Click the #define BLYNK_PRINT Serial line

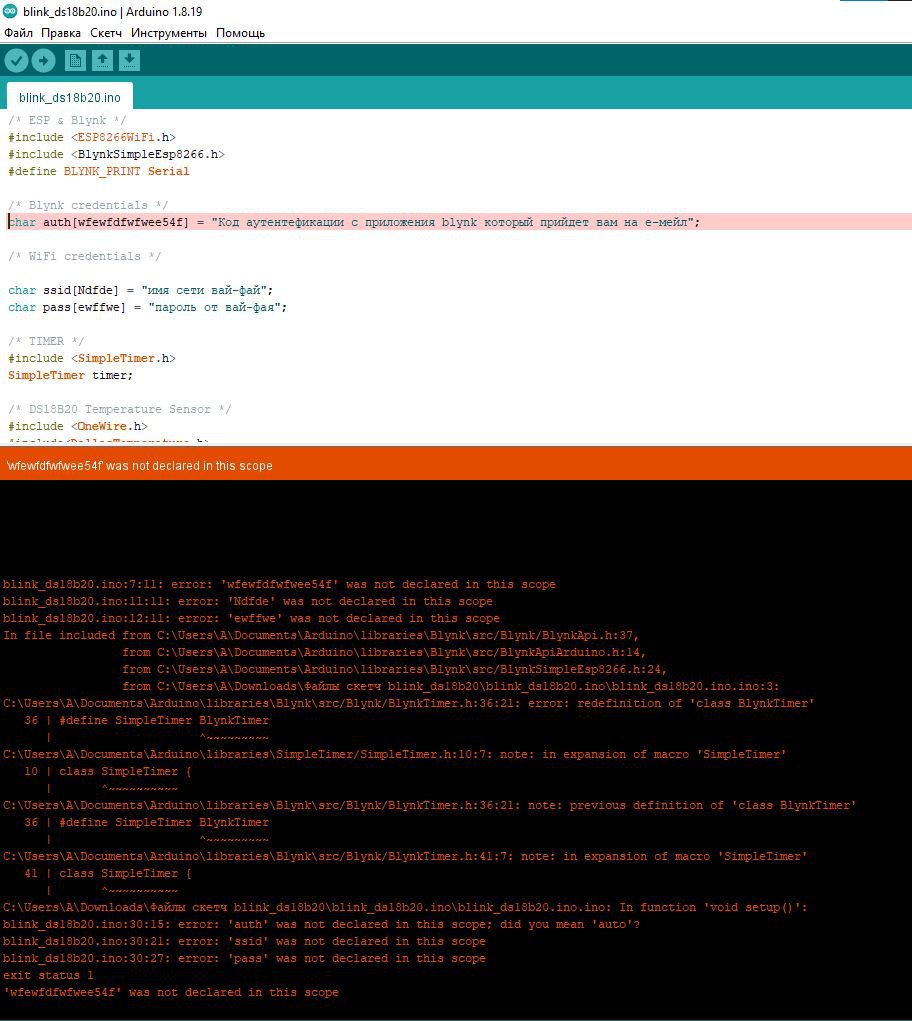[x=98, y=171]
